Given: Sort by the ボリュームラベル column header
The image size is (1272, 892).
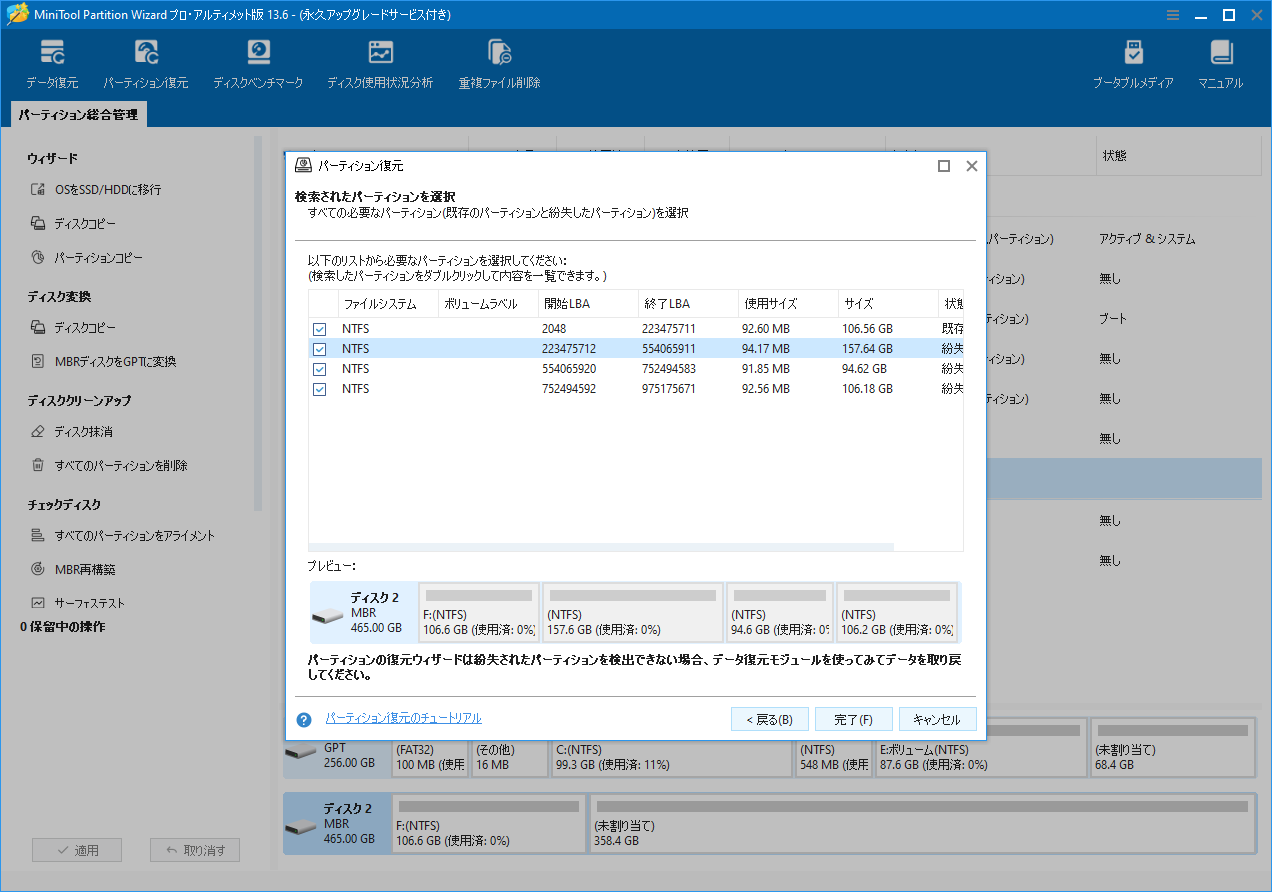Looking at the screenshot, I should pyautogui.click(x=488, y=304).
